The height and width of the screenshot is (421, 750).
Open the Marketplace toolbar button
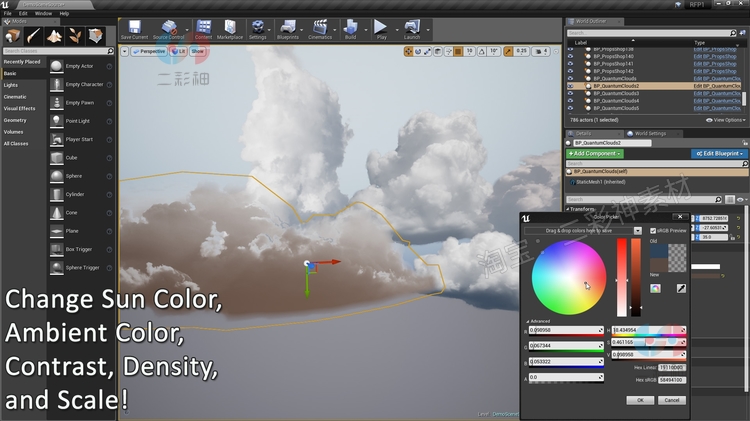pos(230,30)
